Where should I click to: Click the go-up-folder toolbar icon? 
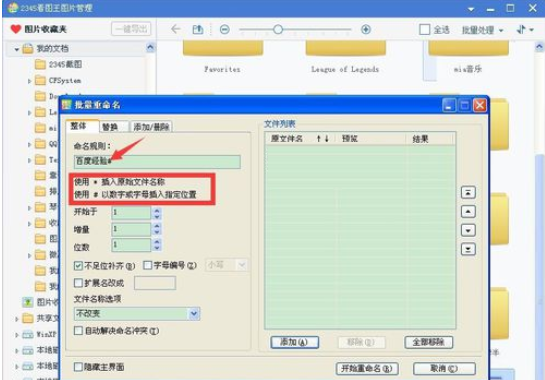click(198, 30)
